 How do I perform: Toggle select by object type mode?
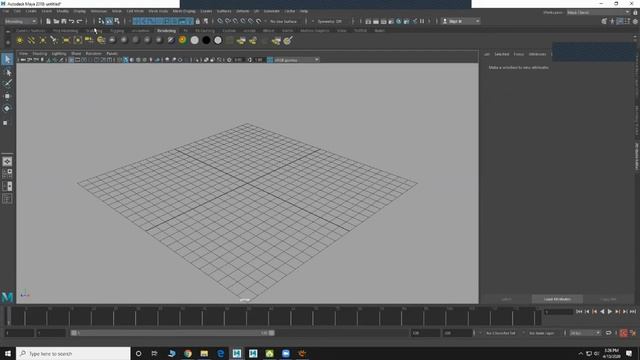click(x=109, y=21)
